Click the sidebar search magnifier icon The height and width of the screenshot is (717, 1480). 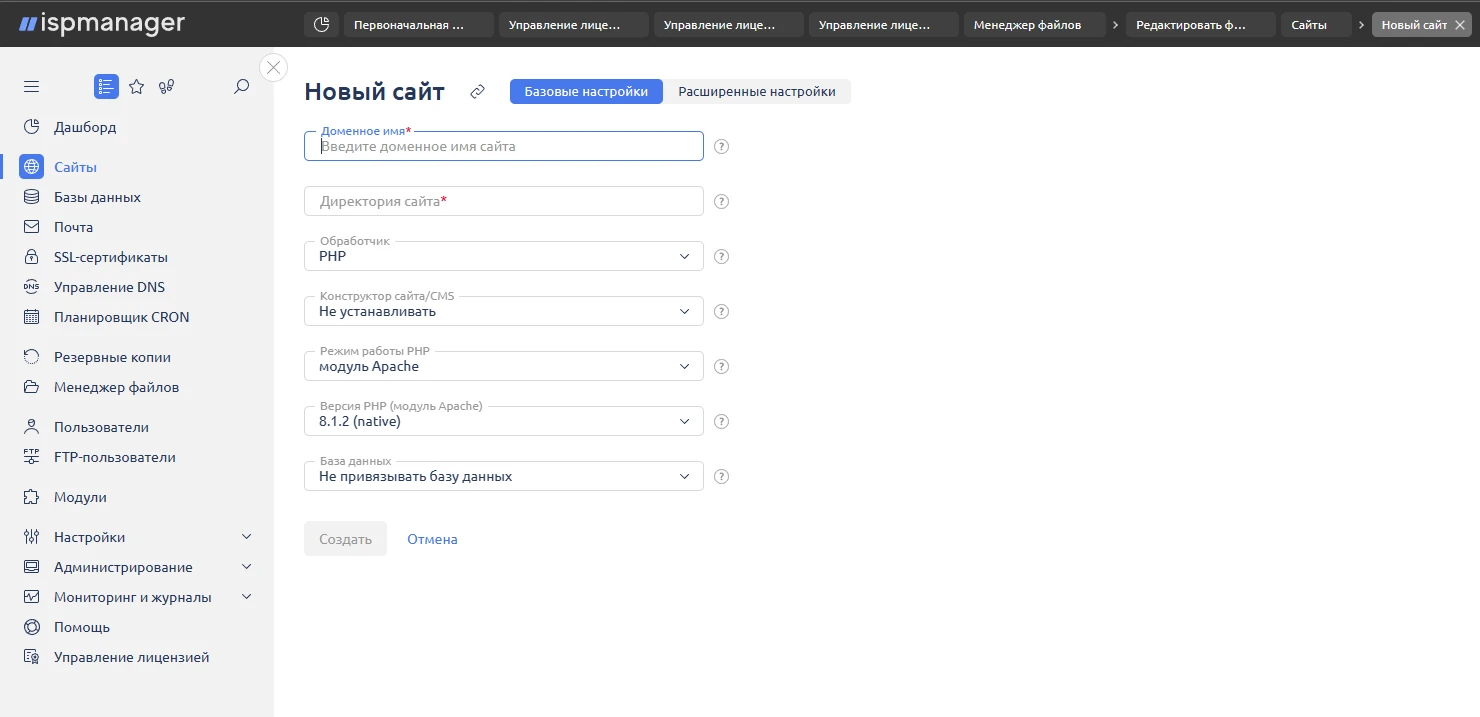[x=241, y=87]
